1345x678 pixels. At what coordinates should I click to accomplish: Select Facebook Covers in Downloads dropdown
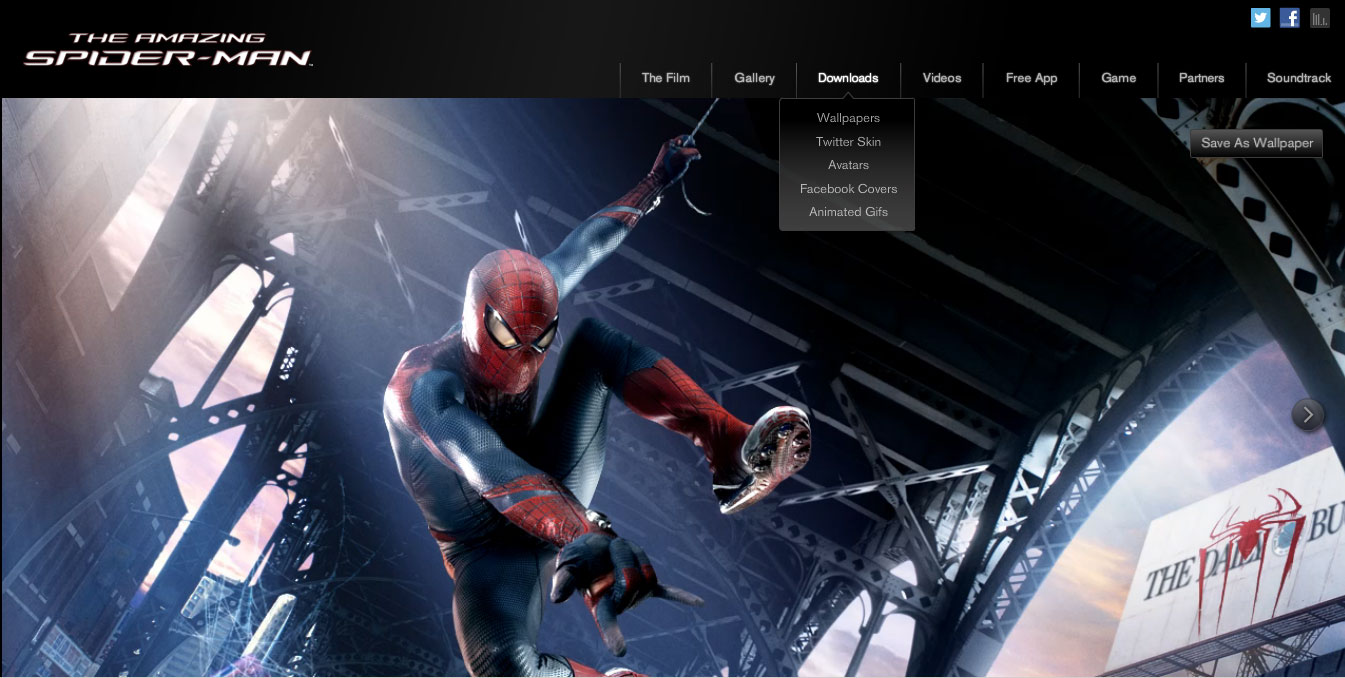(848, 189)
